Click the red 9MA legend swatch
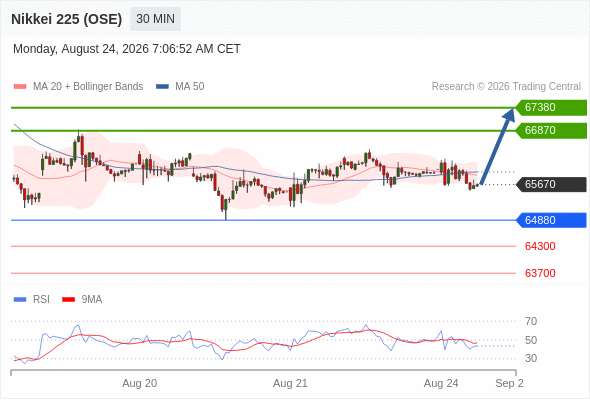The width and height of the screenshot is (590, 400). point(68,300)
